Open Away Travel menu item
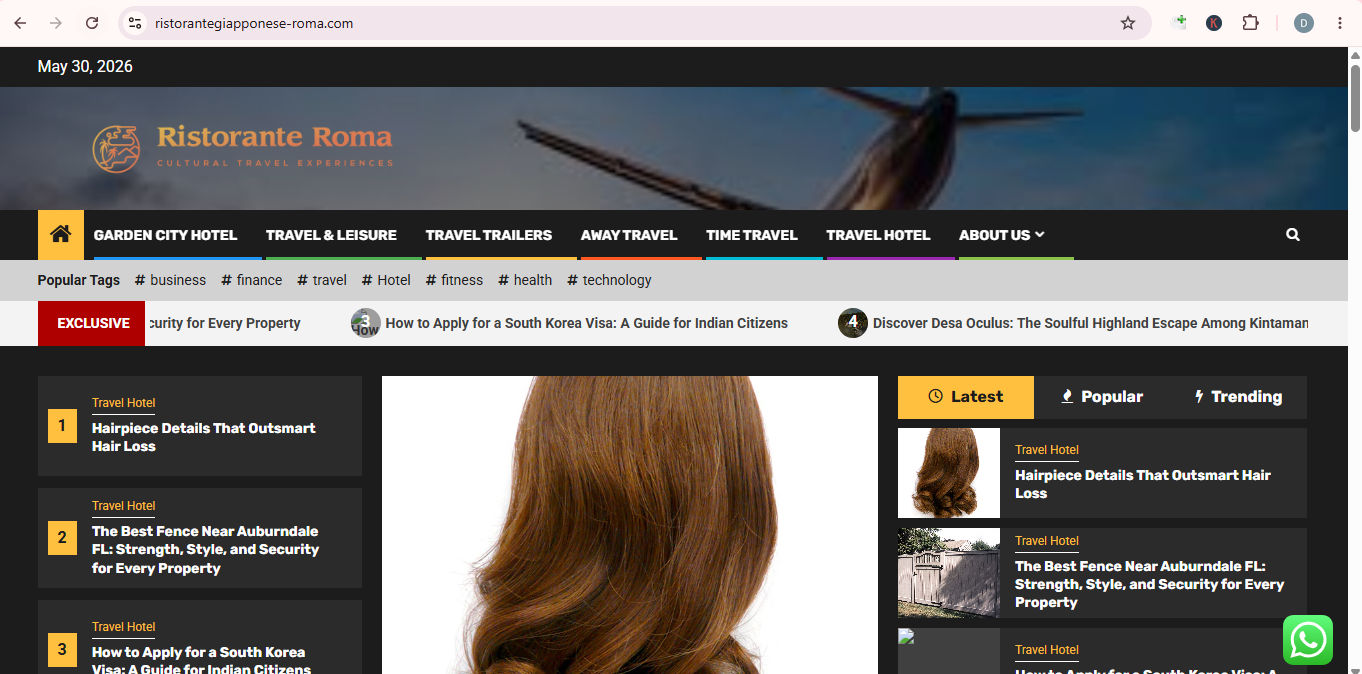Screen dimensions: 1362x674 [x=629, y=235]
